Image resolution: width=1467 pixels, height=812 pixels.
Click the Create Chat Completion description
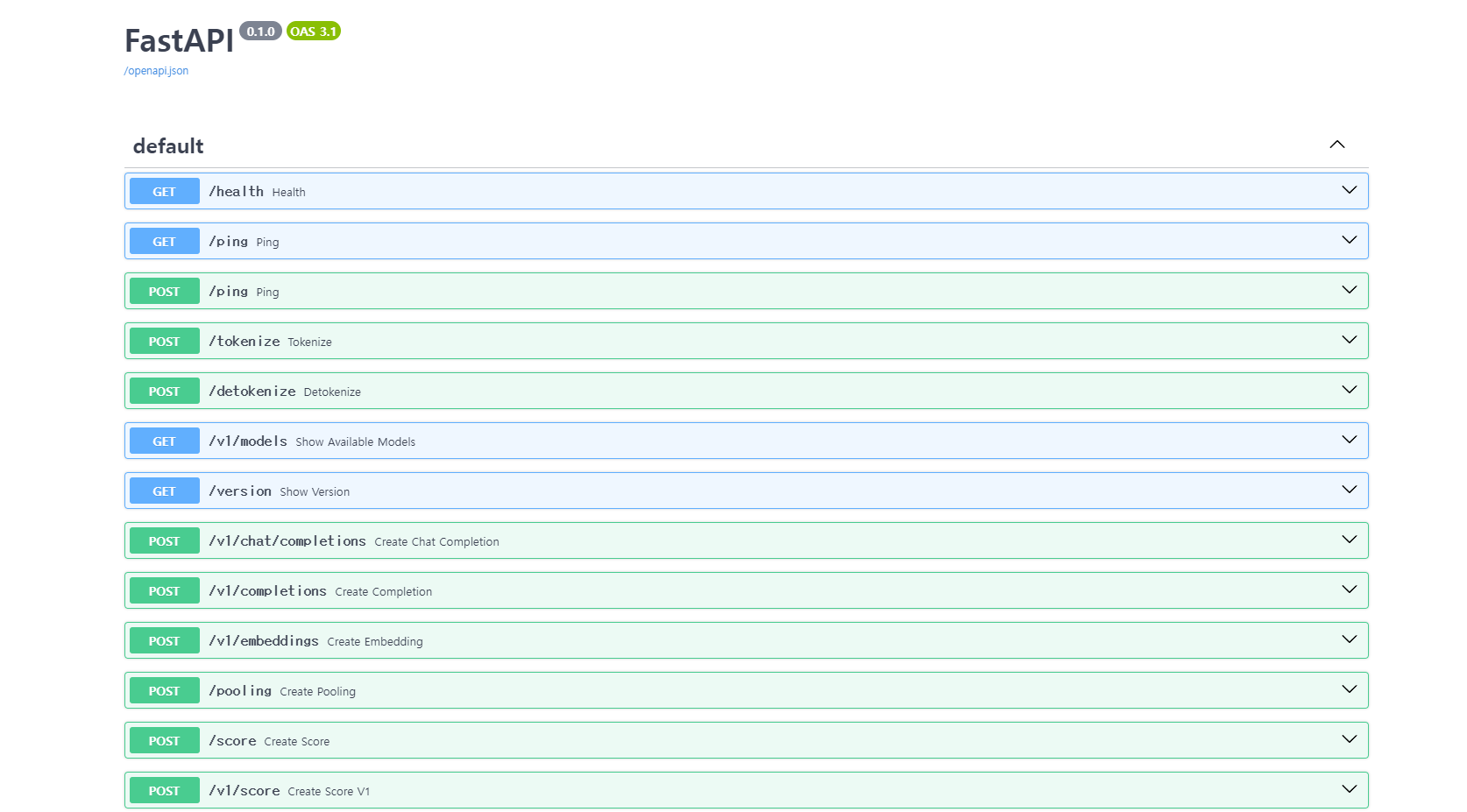436,541
